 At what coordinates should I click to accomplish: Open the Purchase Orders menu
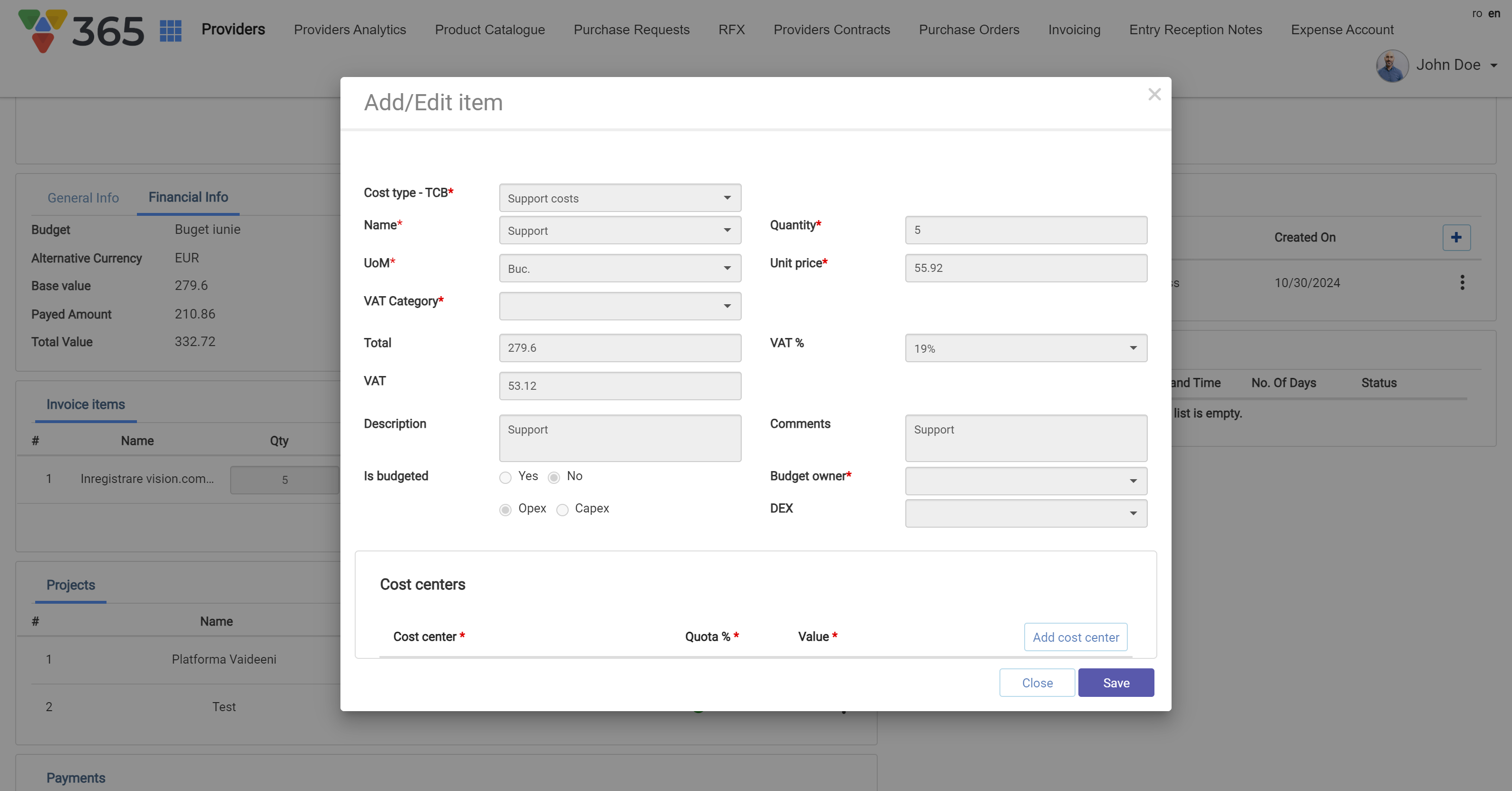pos(969,30)
